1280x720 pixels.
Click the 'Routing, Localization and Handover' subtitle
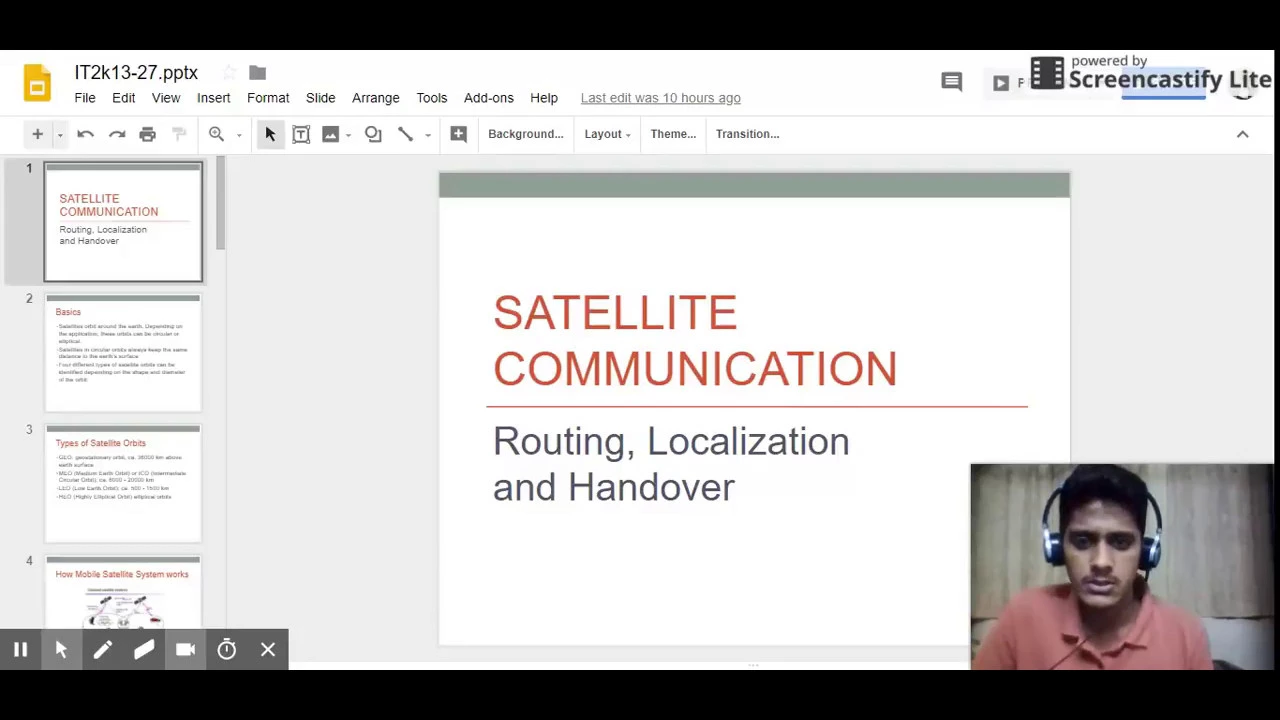[671, 464]
